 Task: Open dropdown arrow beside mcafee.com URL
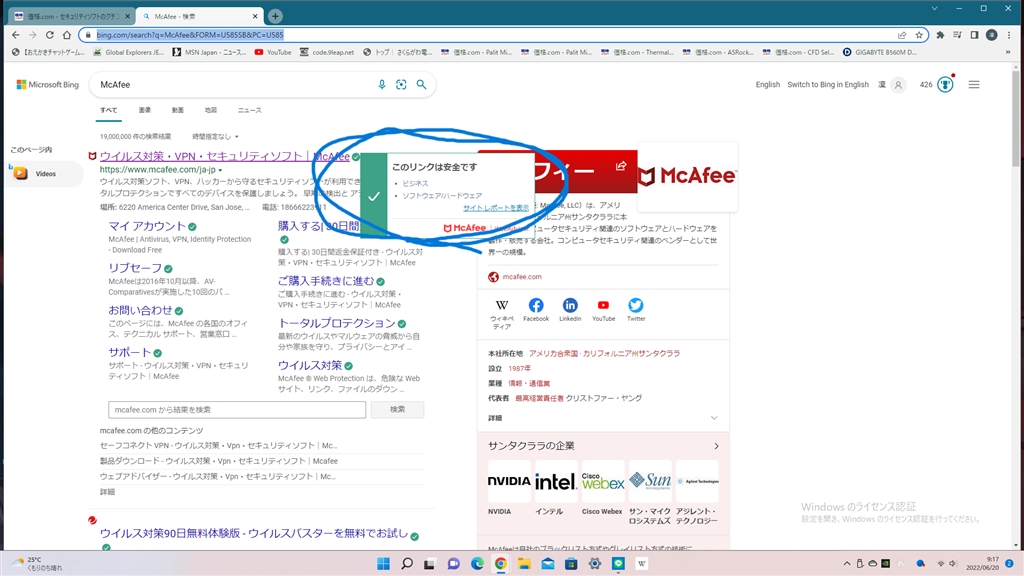pyautogui.click(x=220, y=170)
